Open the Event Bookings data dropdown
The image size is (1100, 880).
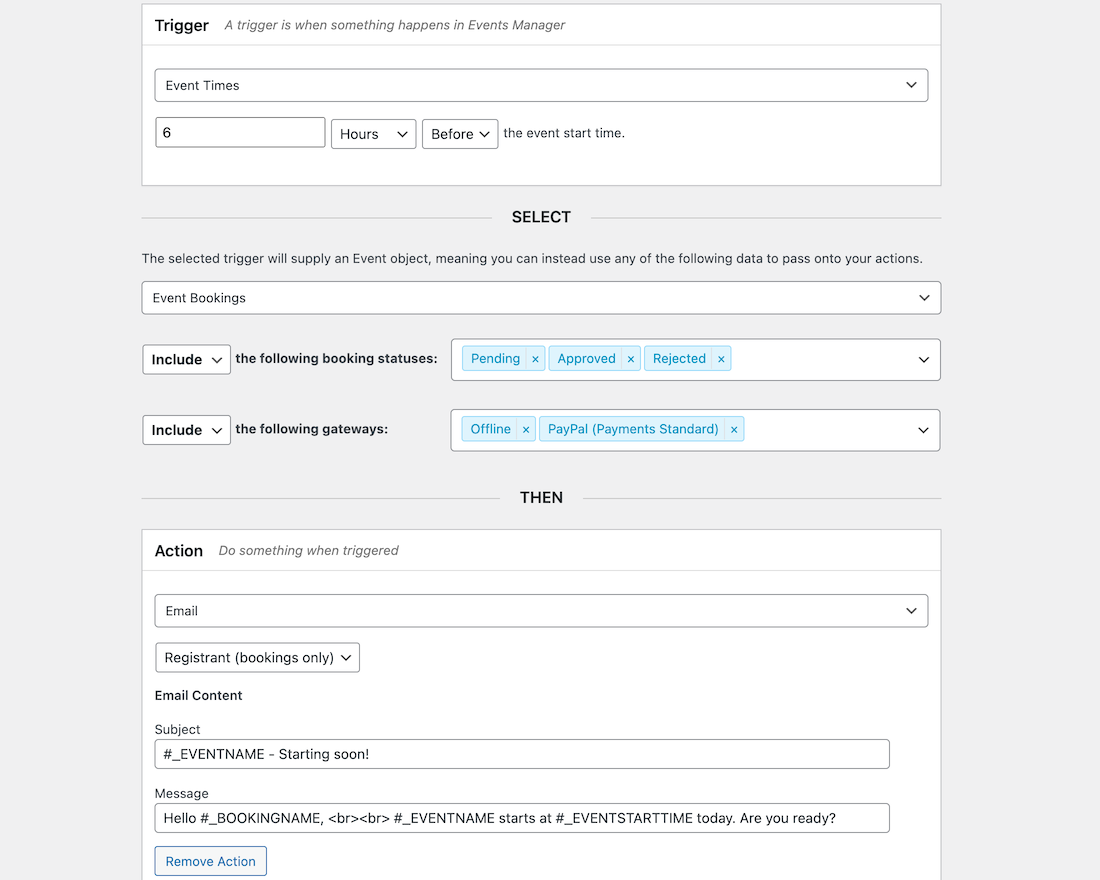click(x=540, y=298)
